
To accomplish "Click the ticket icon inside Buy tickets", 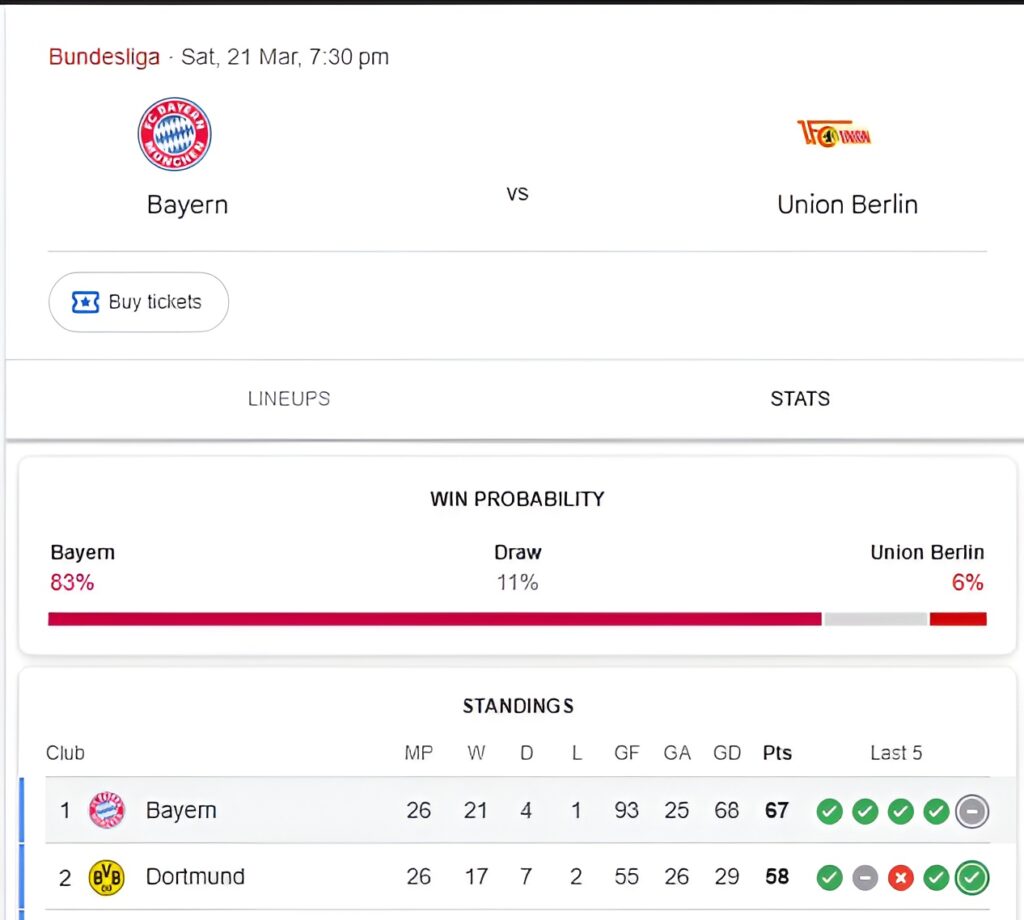I will 86,301.
